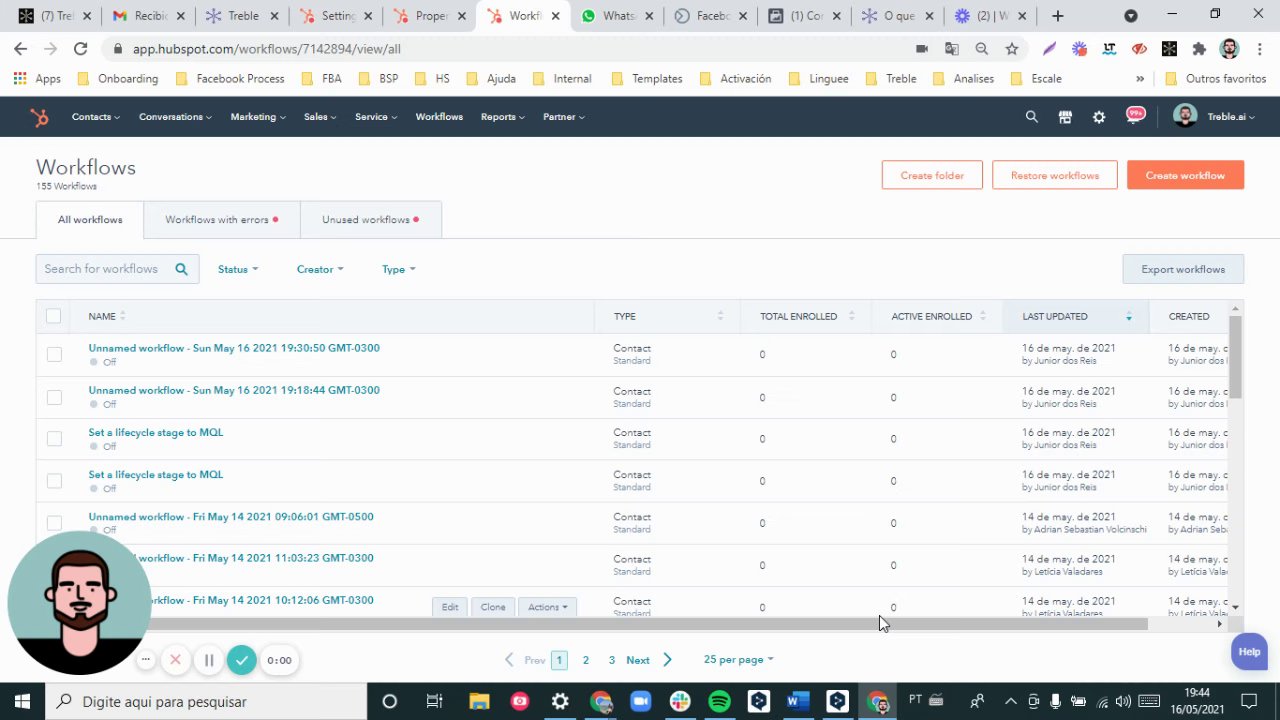Expand the Status filter dropdown

[x=238, y=269]
